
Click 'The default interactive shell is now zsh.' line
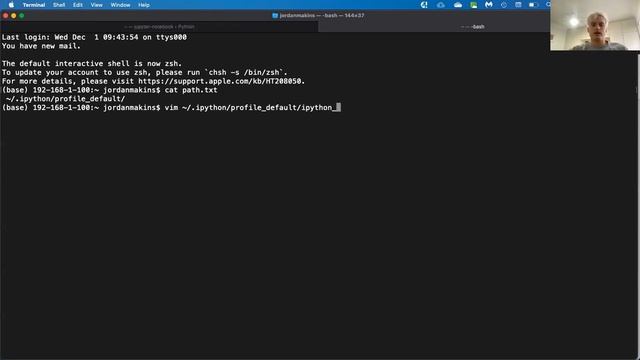(92, 64)
